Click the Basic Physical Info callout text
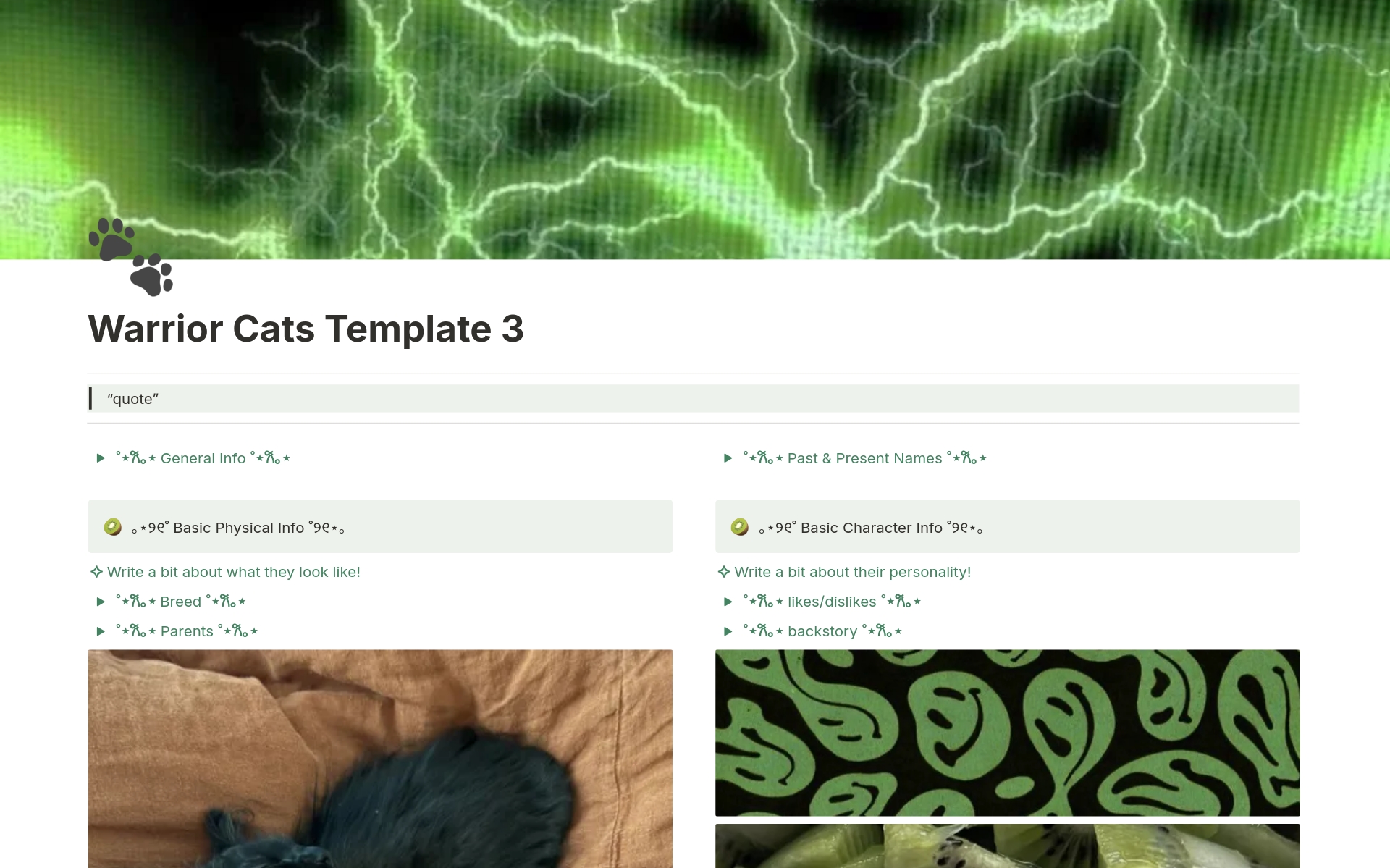Viewport: 1390px width, 868px height. [x=237, y=528]
